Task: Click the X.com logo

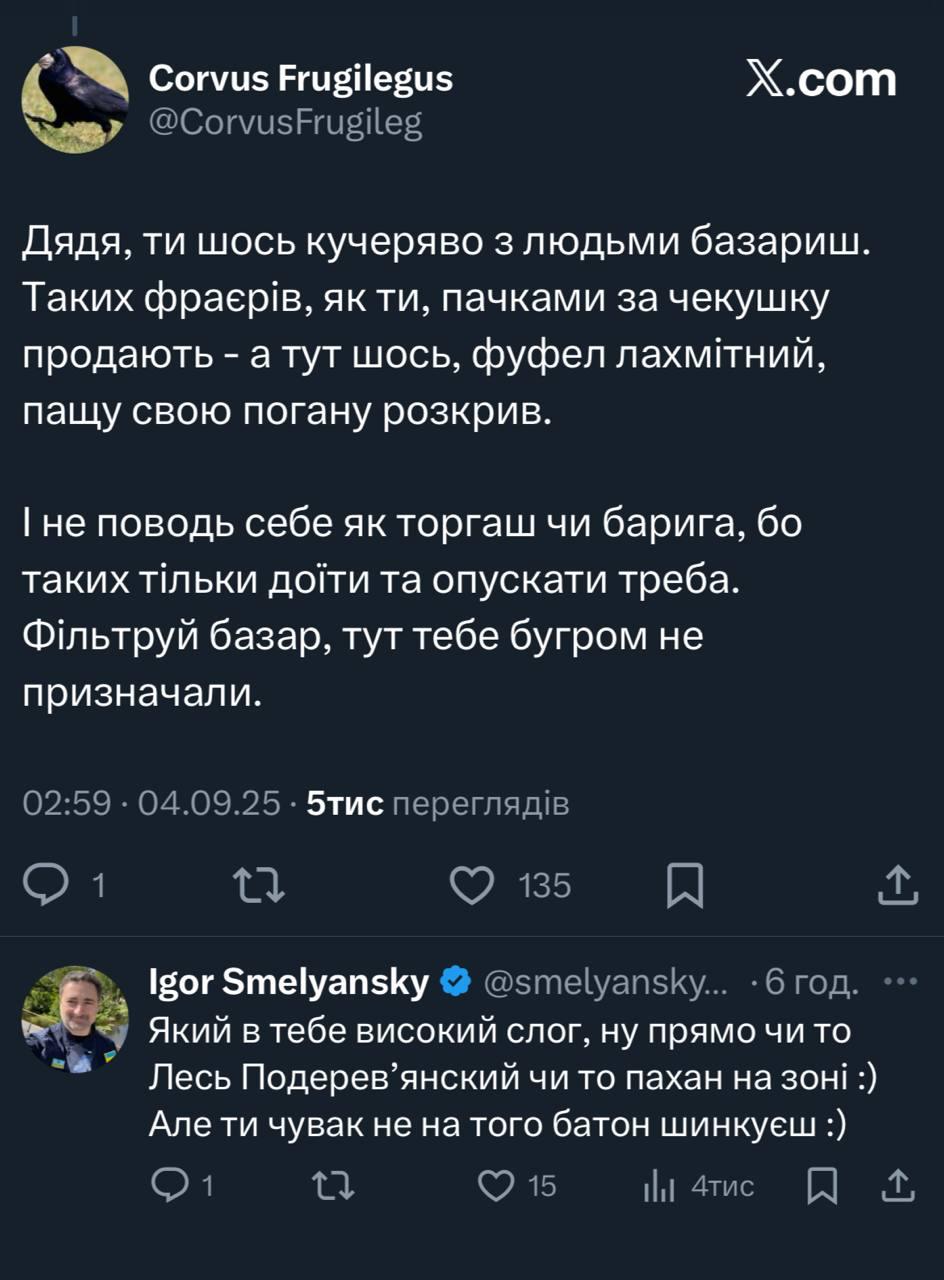Action: tap(821, 81)
